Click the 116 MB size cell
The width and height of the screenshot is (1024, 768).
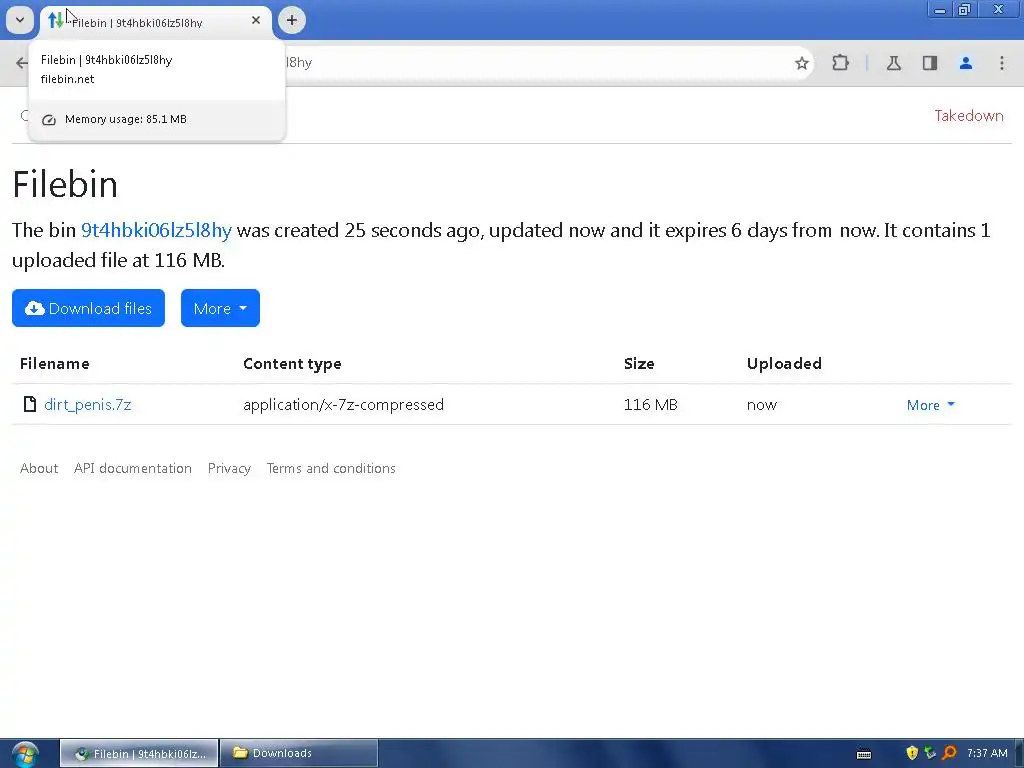650,404
